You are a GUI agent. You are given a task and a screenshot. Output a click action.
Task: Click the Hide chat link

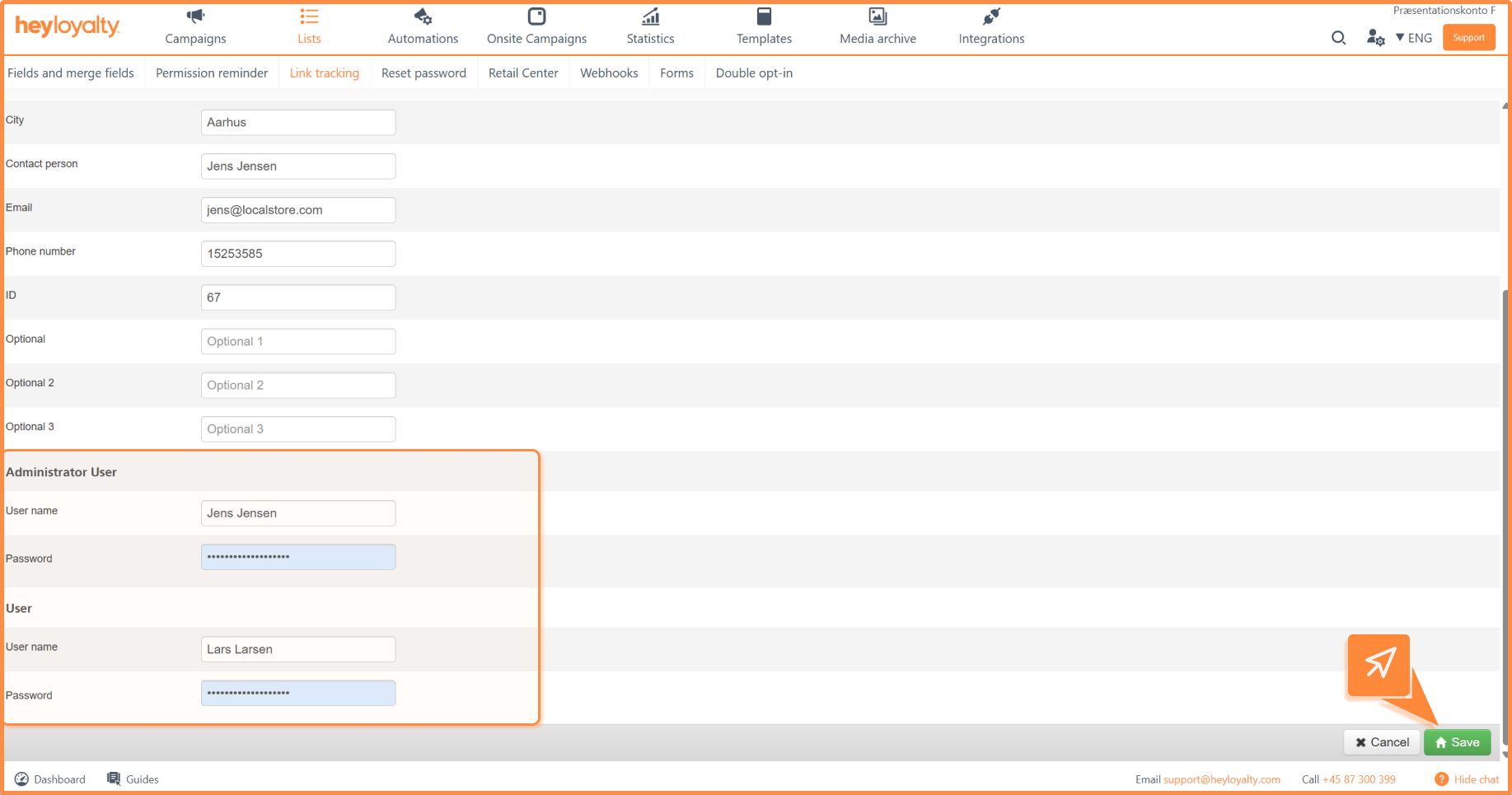(1476, 779)
